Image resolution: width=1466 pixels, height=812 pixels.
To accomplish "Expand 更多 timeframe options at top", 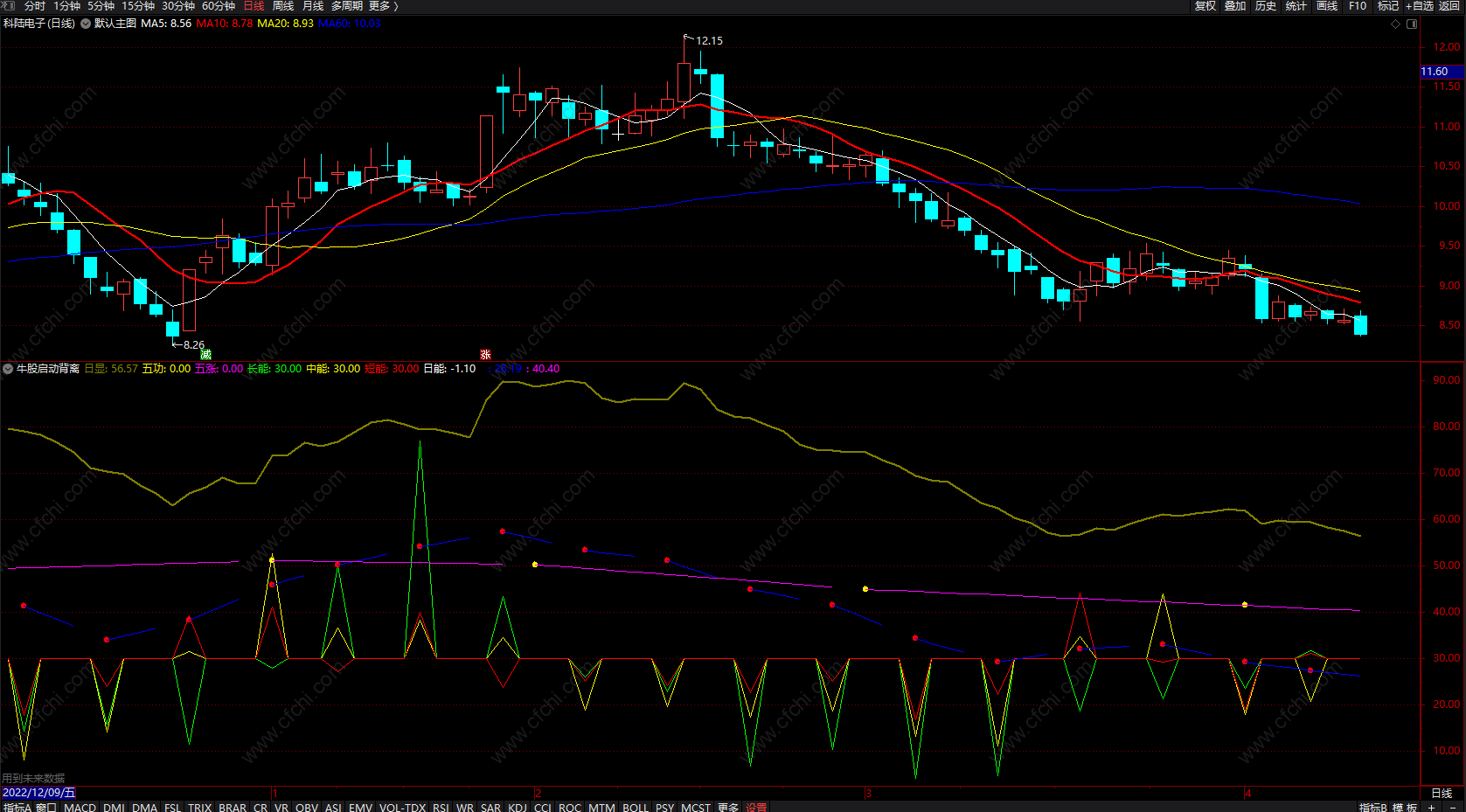I will pos(383,6).
